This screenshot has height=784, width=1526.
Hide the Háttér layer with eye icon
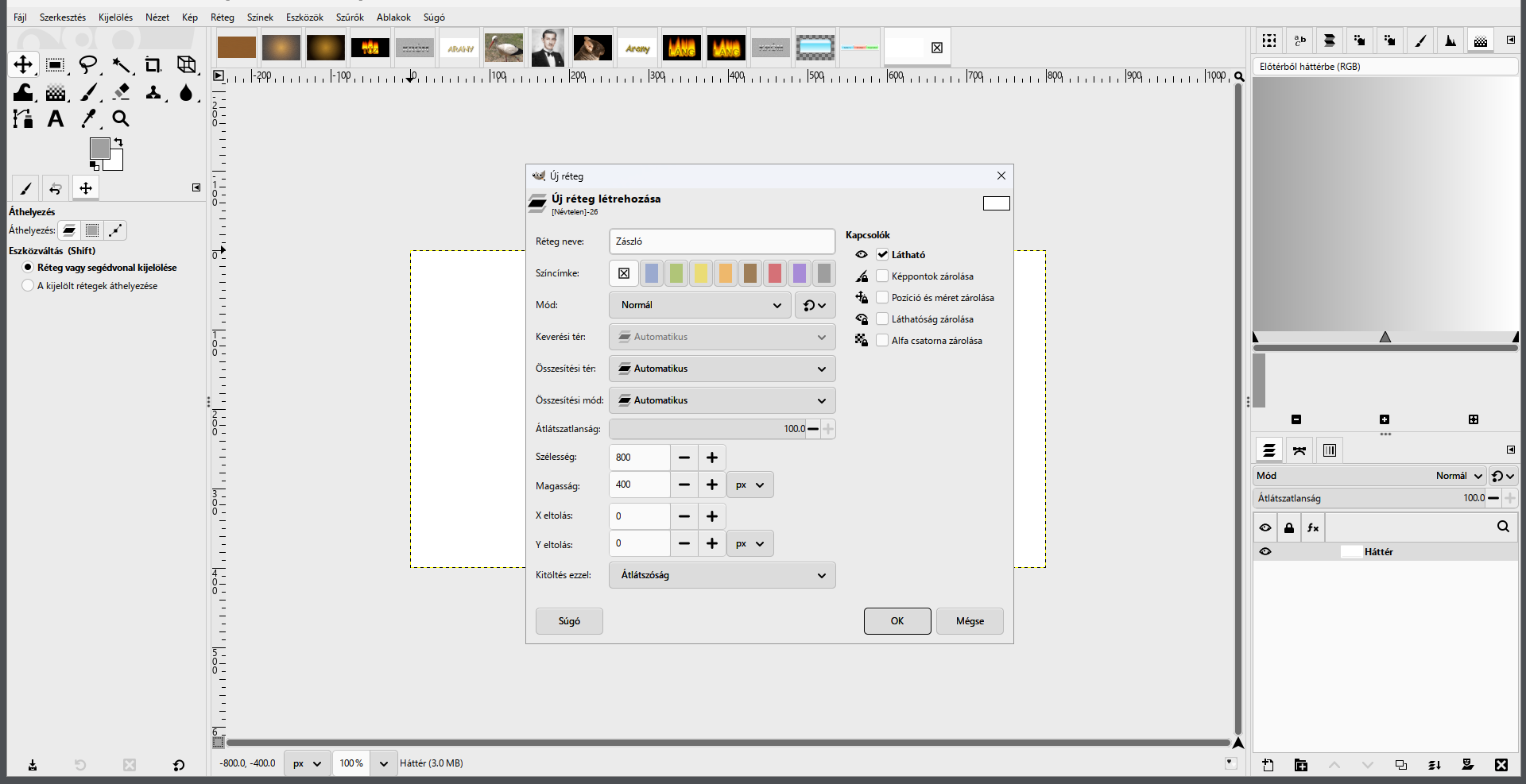click(x=1265, y=552)
